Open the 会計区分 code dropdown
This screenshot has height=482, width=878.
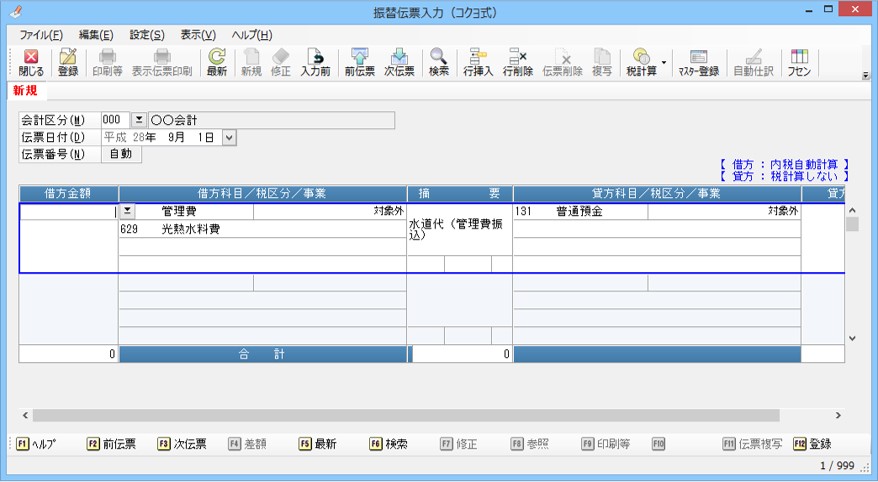pos(139,120)
